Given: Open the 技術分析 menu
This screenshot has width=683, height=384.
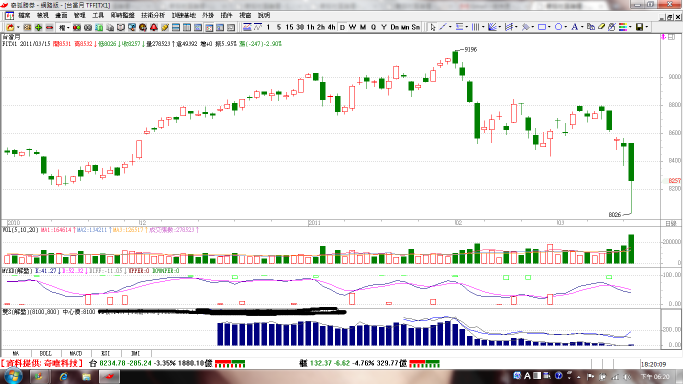Looking at the screenshot, I should point(153,15).
